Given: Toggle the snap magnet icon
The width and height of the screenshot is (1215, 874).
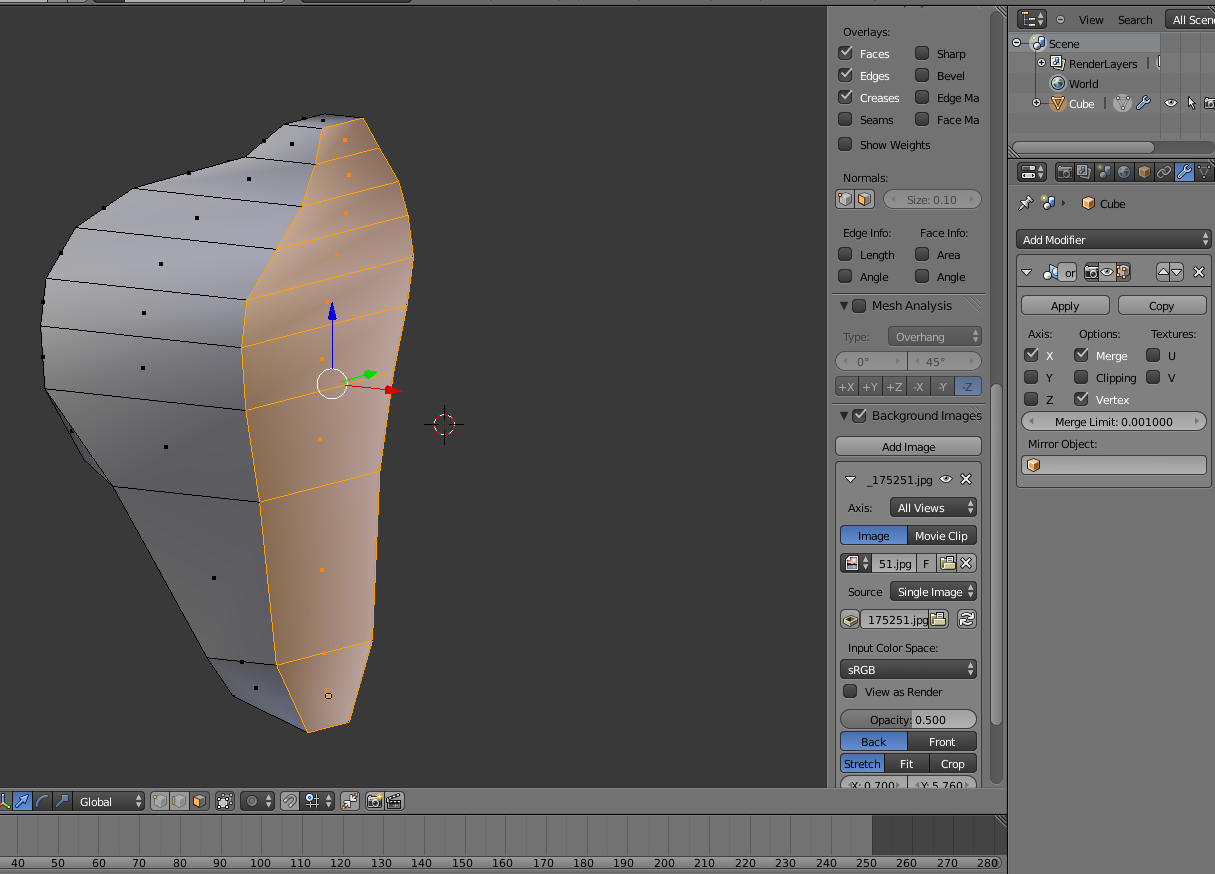Looking at the screenshot, I should pyautogui.click(x=290, y=801).
